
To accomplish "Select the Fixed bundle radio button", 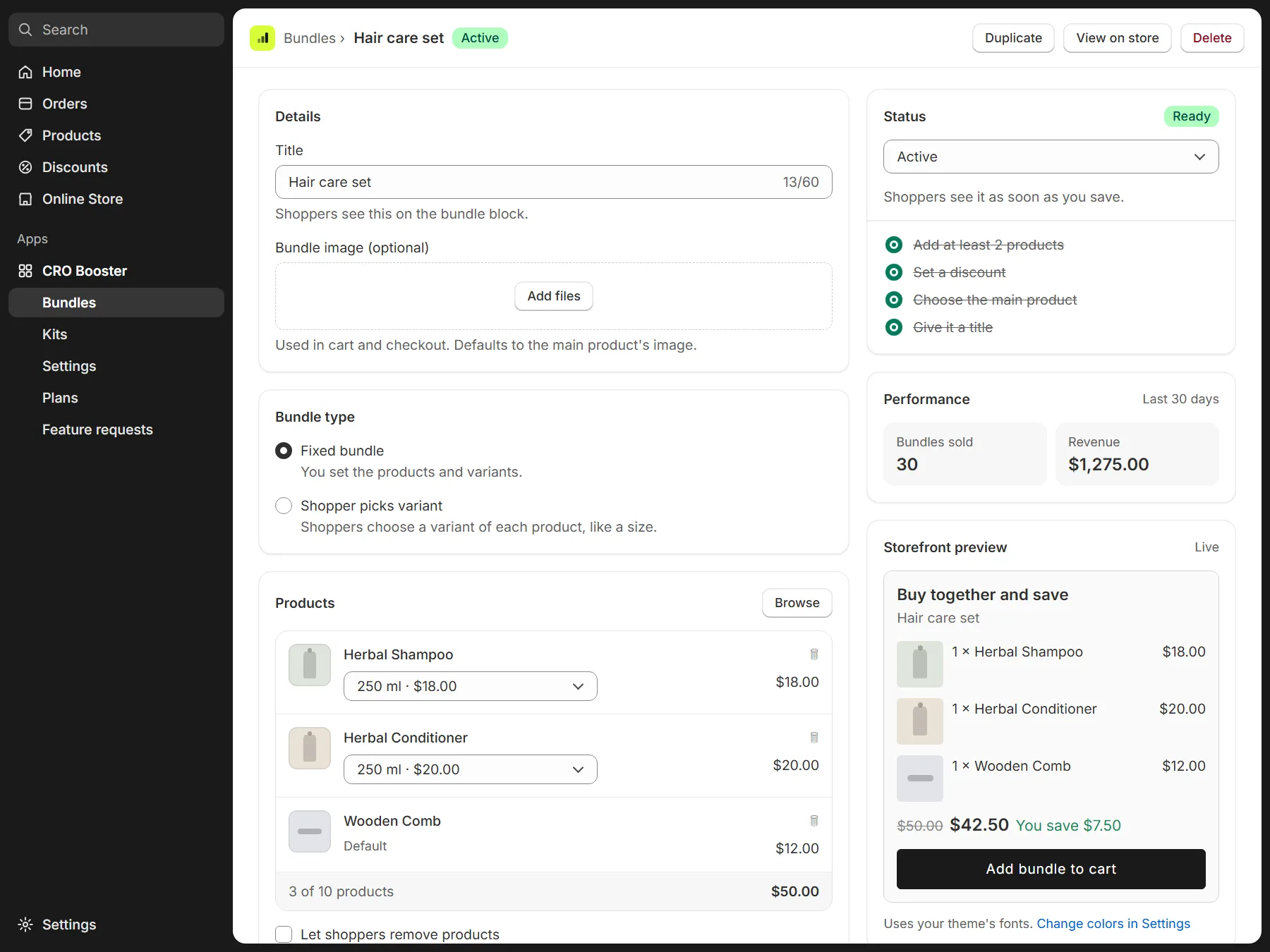I will [284, 451].
